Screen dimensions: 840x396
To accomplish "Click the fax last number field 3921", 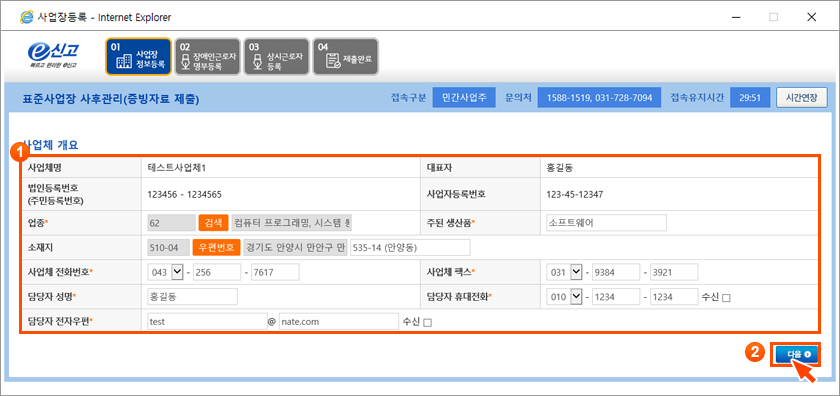I will (x=674, y=272).
